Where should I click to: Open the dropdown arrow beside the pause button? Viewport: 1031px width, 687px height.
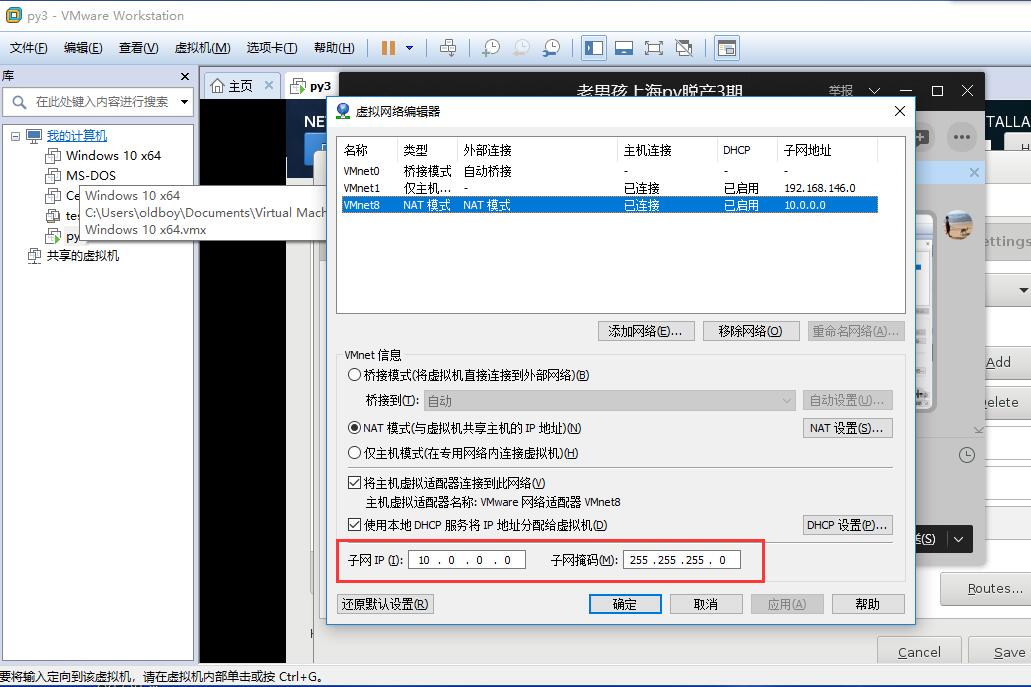pyautogui.click(x=409, y=48)
